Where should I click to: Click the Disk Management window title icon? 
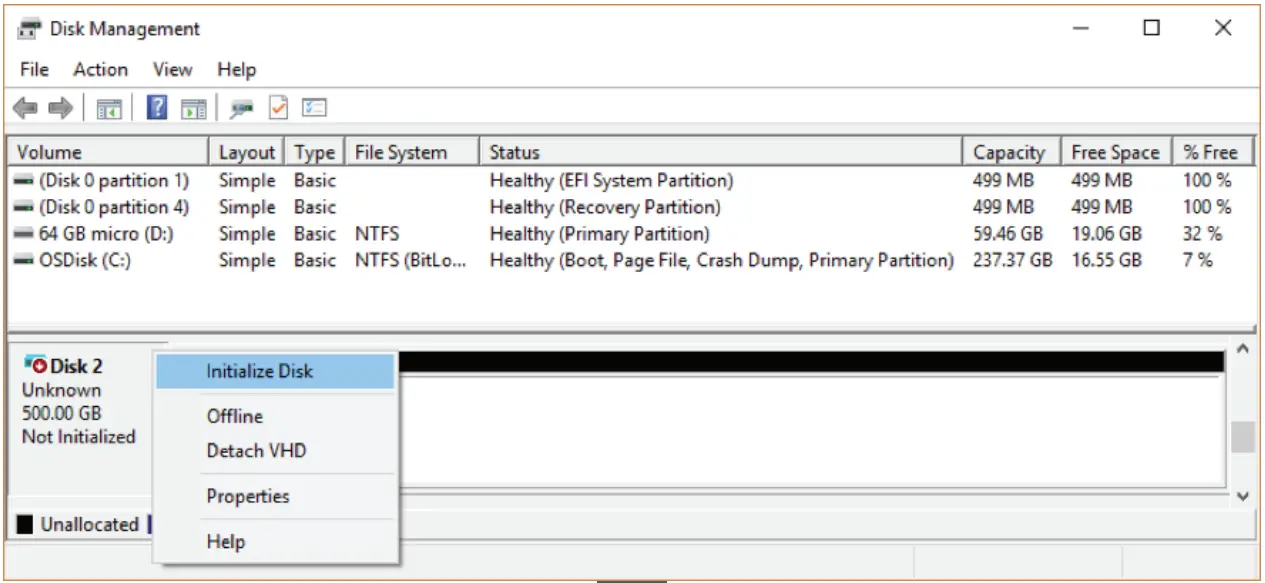click(x=26, y=27)
